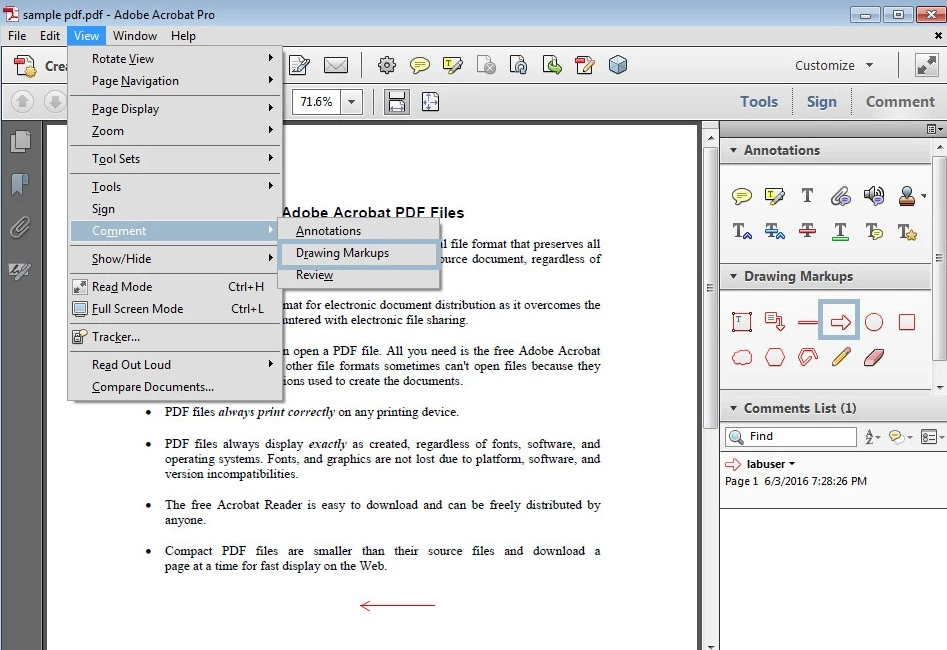947x650 pixels.
Task: Open the comments options menu dropdown
Action: coord(932,436)
